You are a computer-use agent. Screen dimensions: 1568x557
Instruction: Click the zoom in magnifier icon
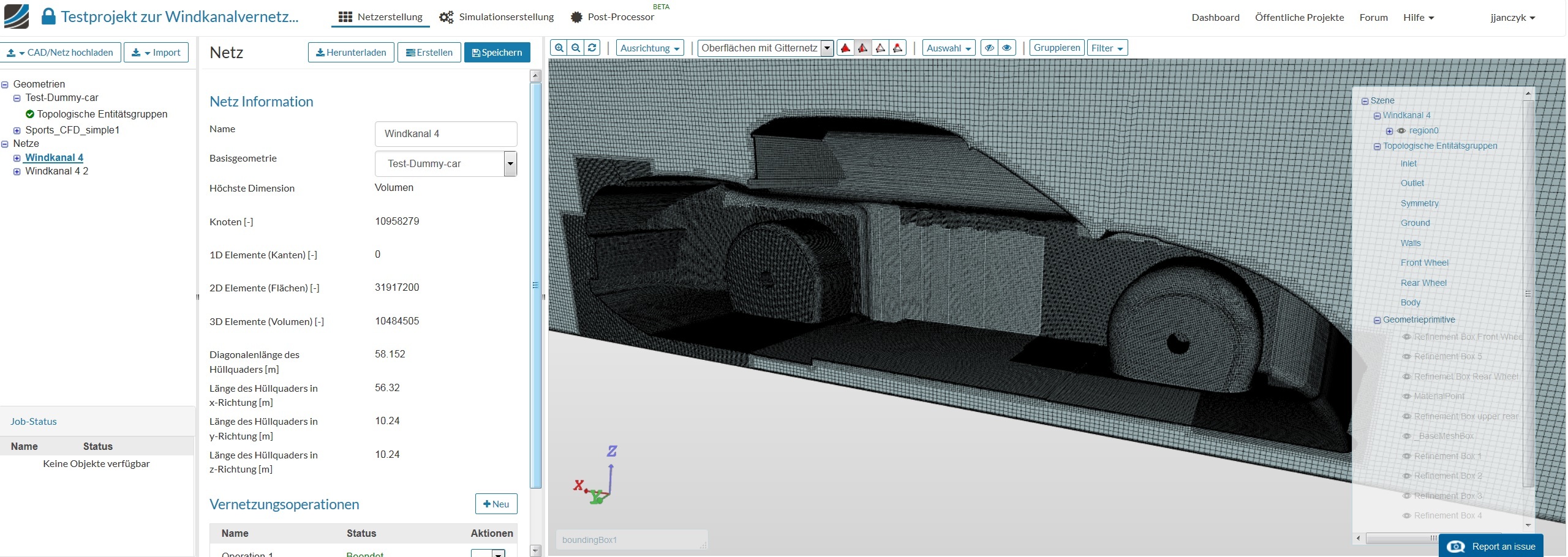pyautogui.click(x=559, y=48)
